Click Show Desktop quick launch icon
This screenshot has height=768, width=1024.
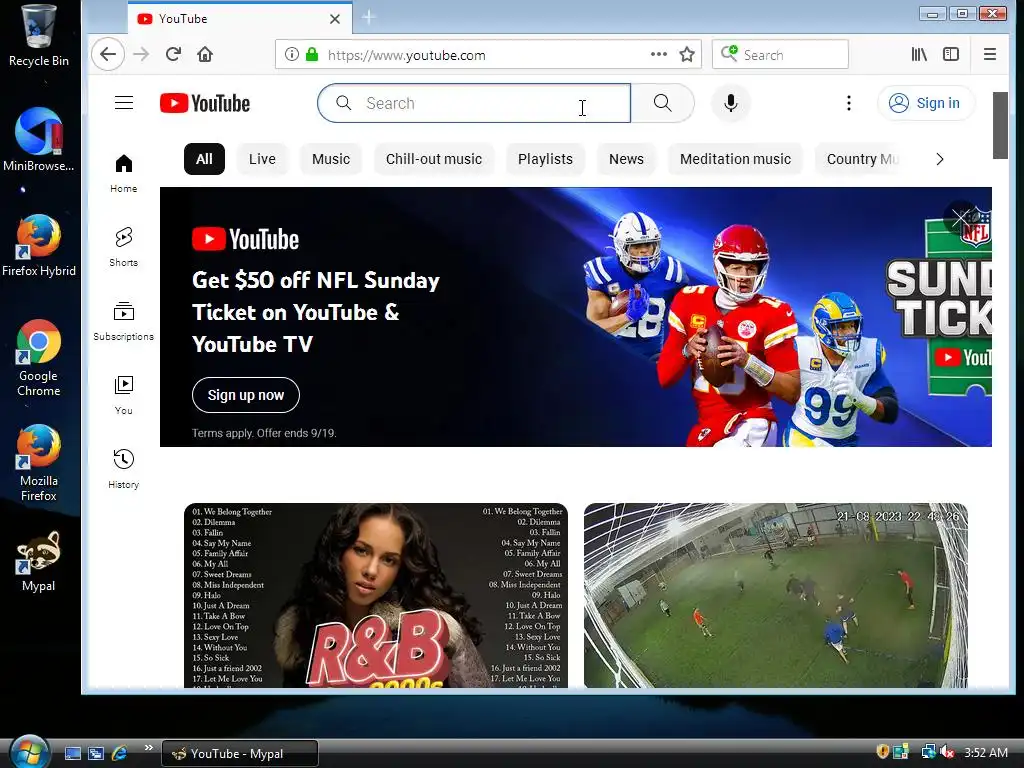pyautogui.click(x=72, y=753)
